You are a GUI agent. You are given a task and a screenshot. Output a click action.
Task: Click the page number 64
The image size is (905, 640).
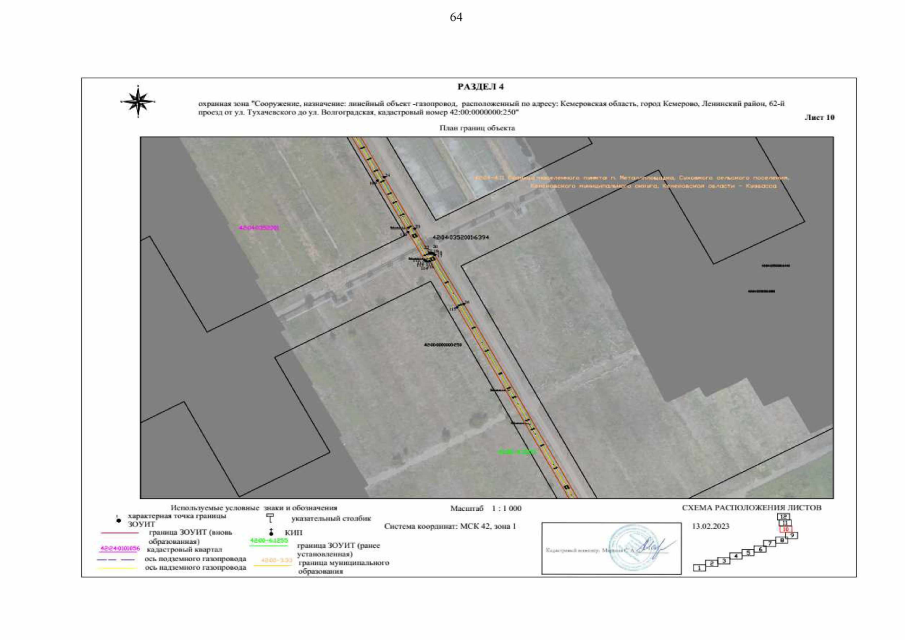click(456, 18)
